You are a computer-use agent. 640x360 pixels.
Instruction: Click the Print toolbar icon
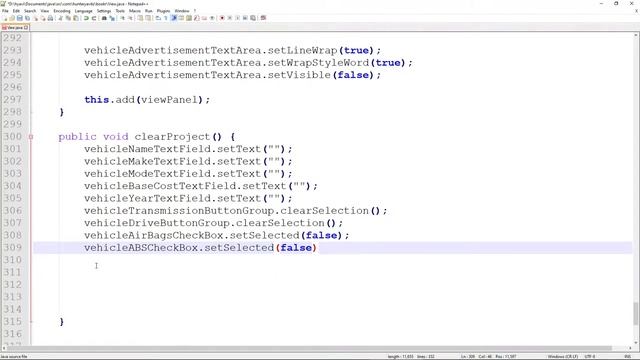(50, 18)
